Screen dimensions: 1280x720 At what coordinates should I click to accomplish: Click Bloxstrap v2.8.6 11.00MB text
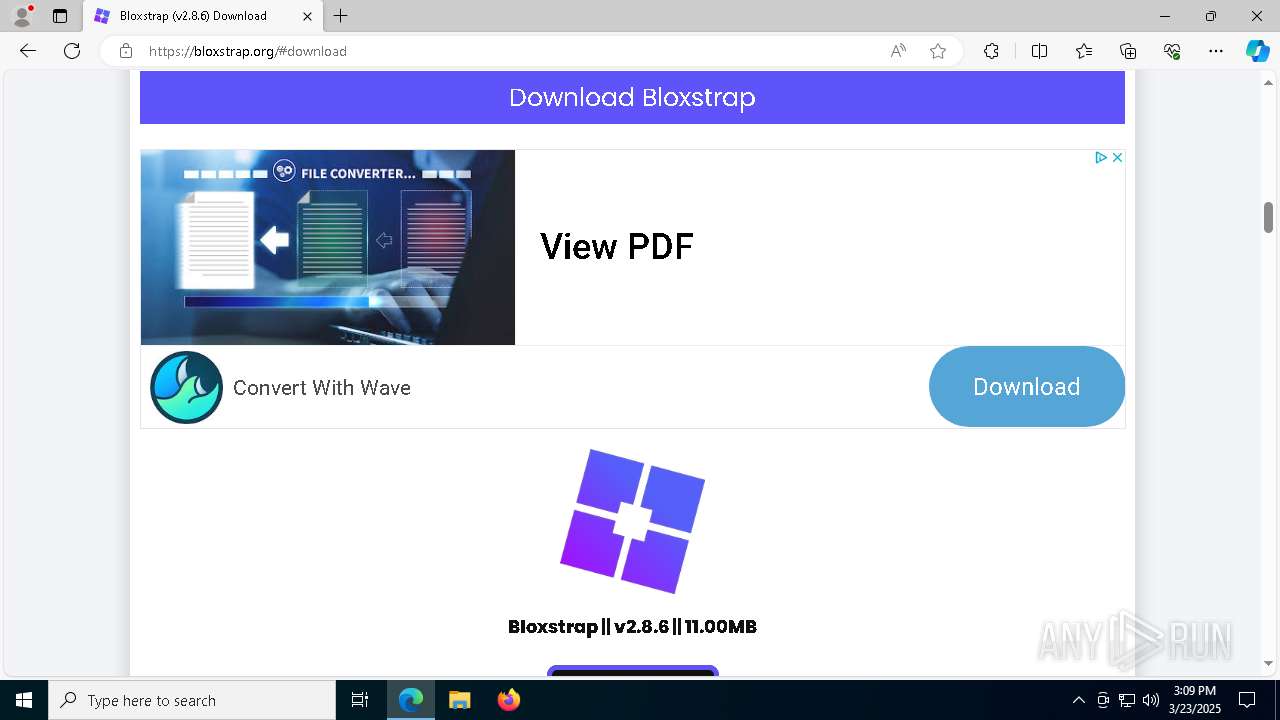(632, 627)
